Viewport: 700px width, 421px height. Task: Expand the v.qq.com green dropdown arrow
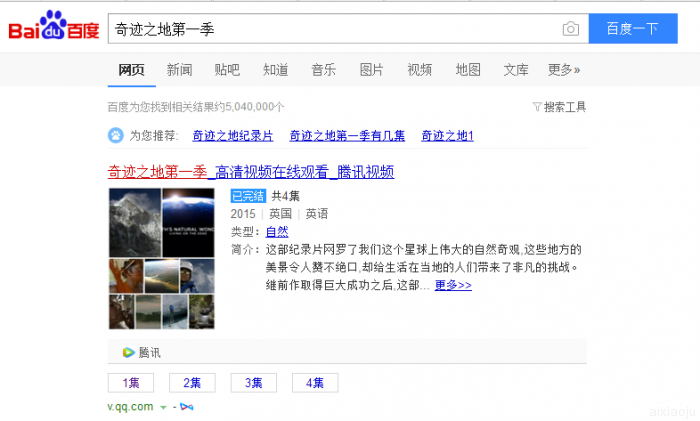click(x=162, y=407)
